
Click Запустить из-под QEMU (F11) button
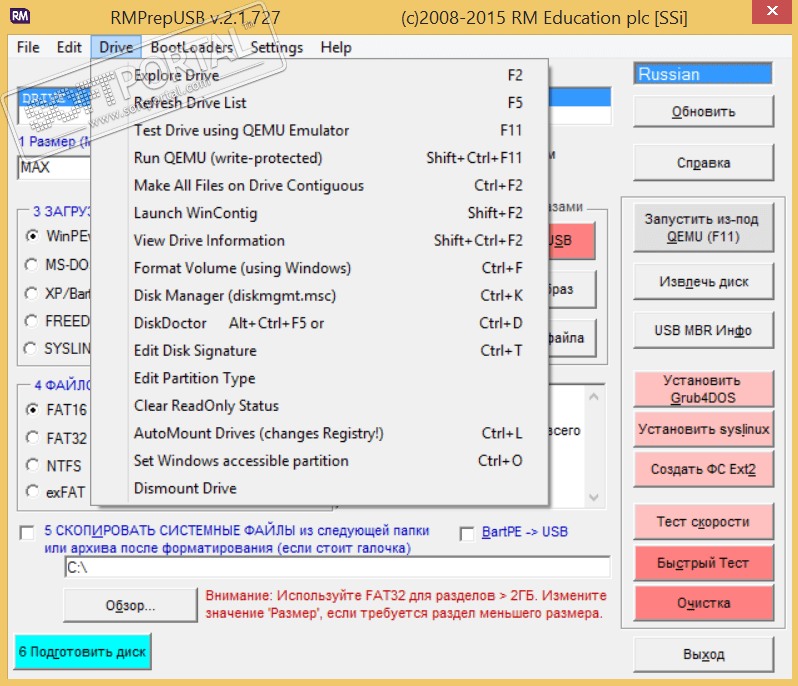(x=703, y=227)
